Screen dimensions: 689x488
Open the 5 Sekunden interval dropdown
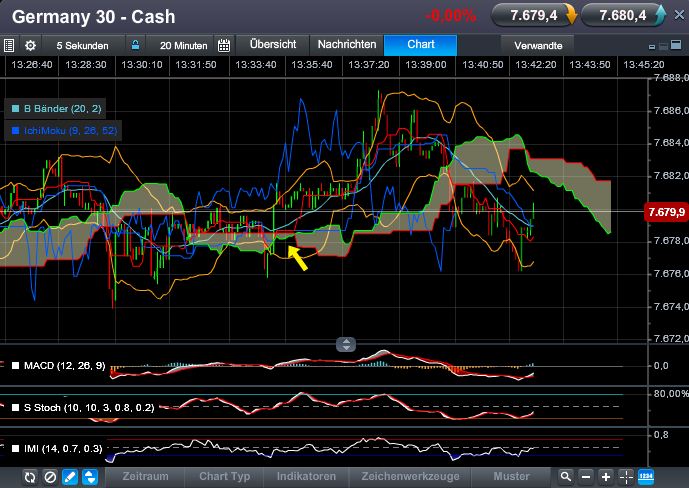(82, 46)
